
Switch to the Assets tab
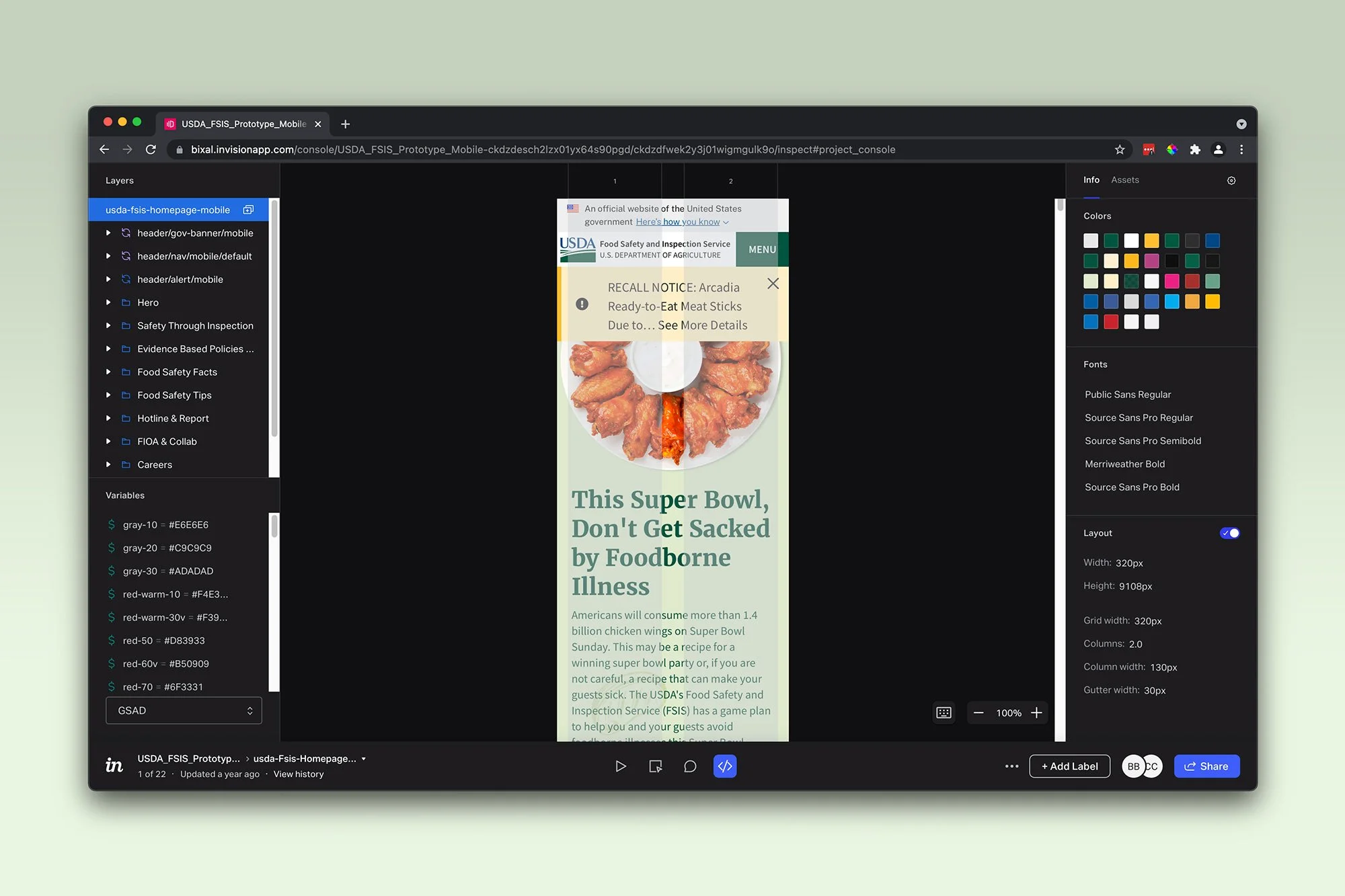click(1124, 179)
